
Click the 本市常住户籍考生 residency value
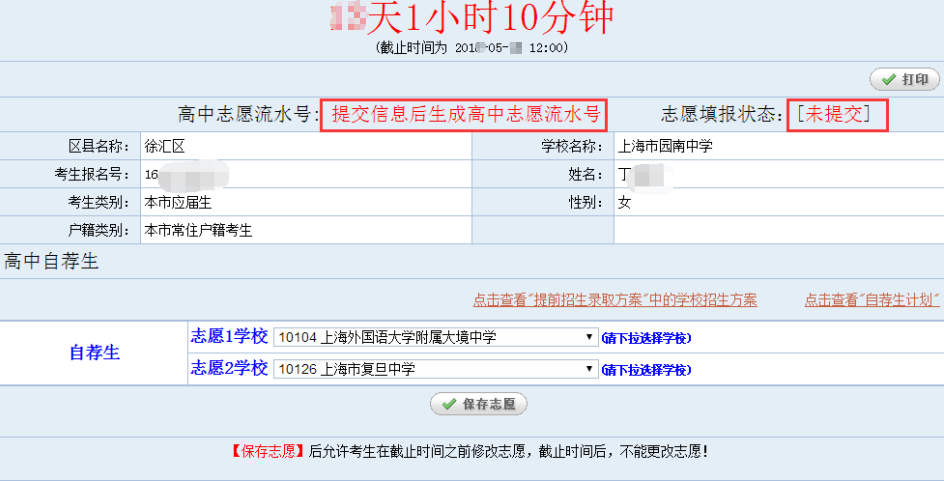coord(198,230)
